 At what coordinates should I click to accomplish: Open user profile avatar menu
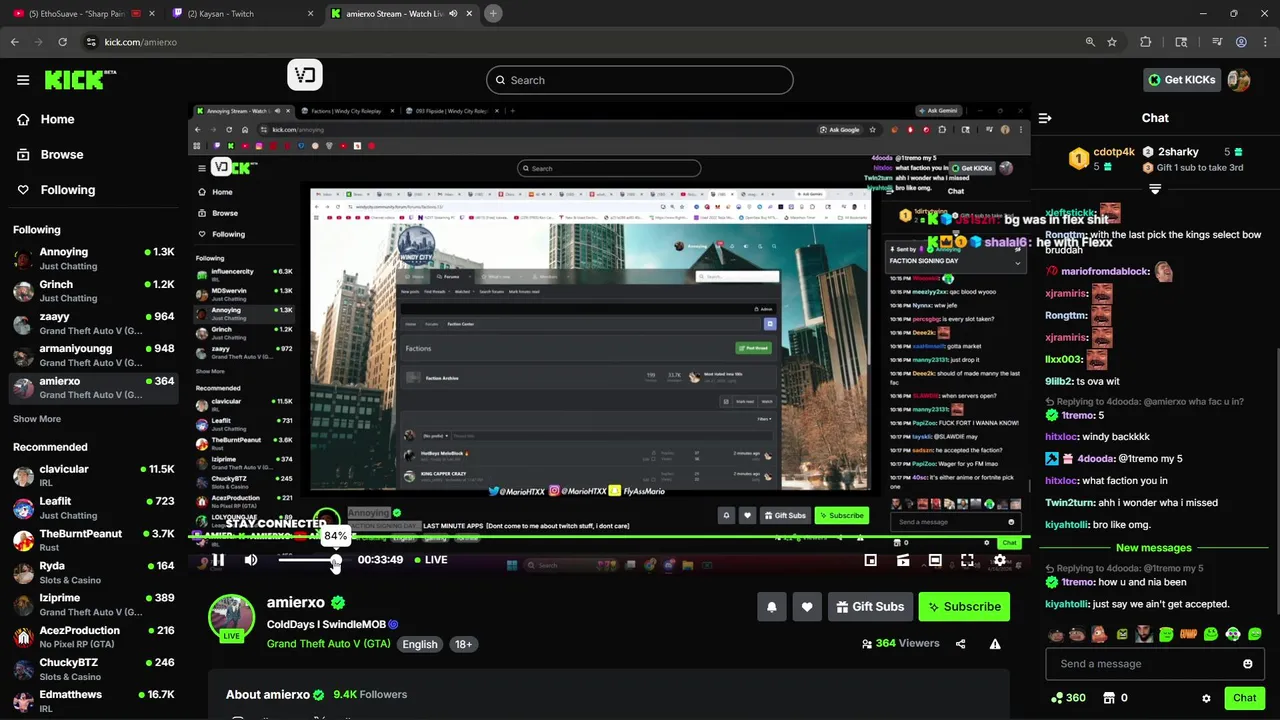(1239, 80)
